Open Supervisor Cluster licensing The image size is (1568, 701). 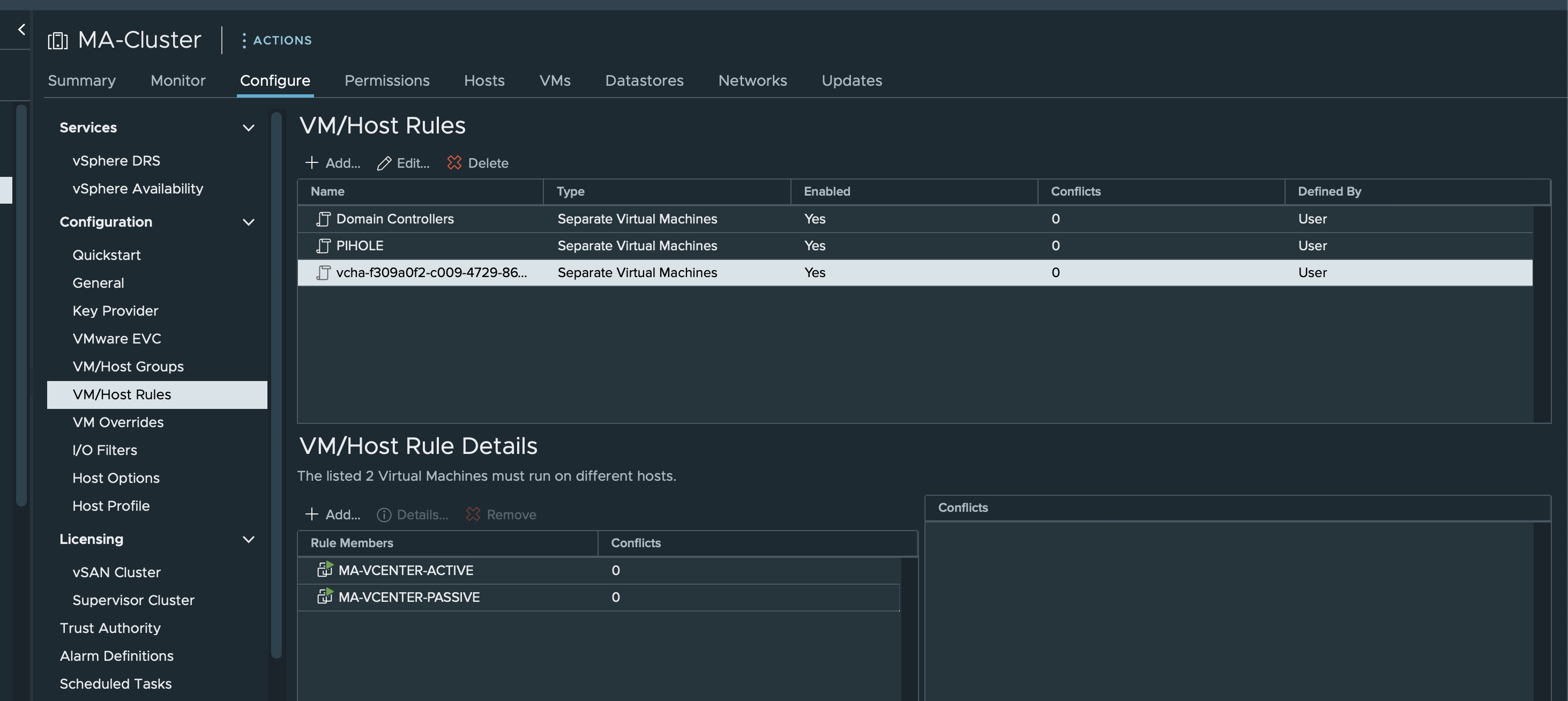coord(133,601)
